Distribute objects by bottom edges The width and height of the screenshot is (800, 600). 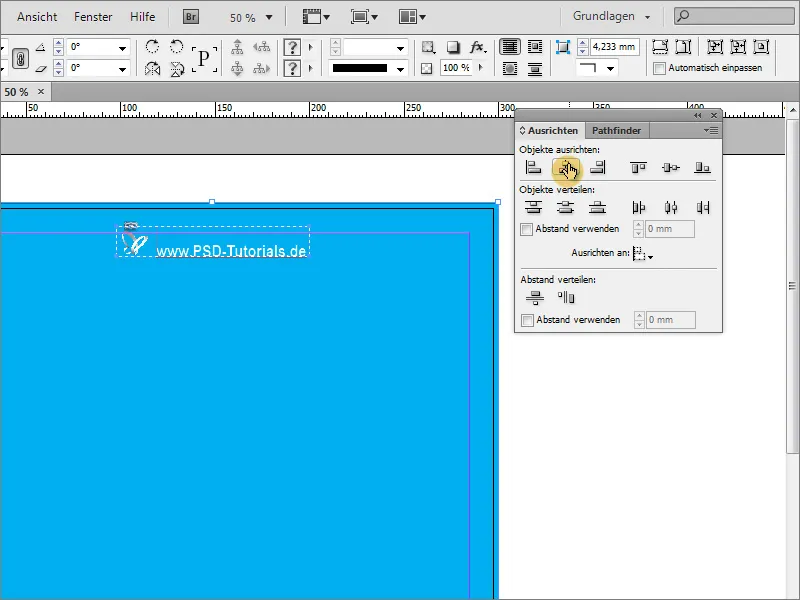click(597, 207)
